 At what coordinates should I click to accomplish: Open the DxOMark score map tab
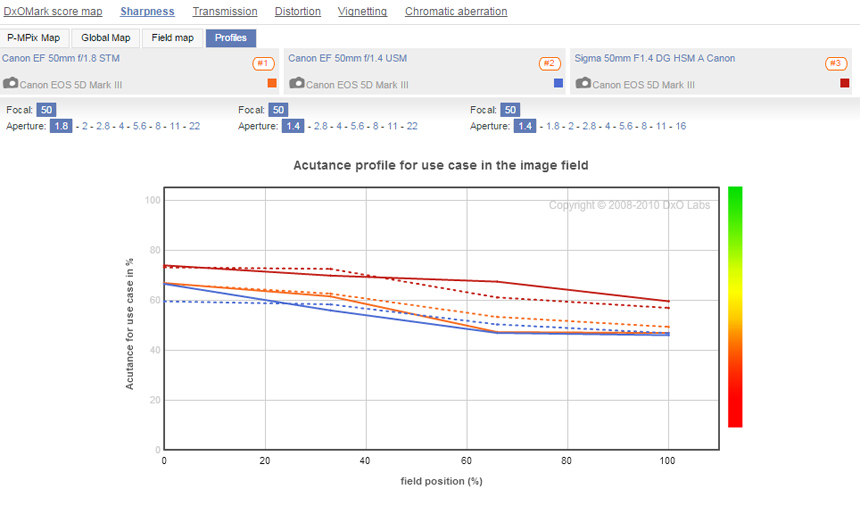[x=53, y=11]
